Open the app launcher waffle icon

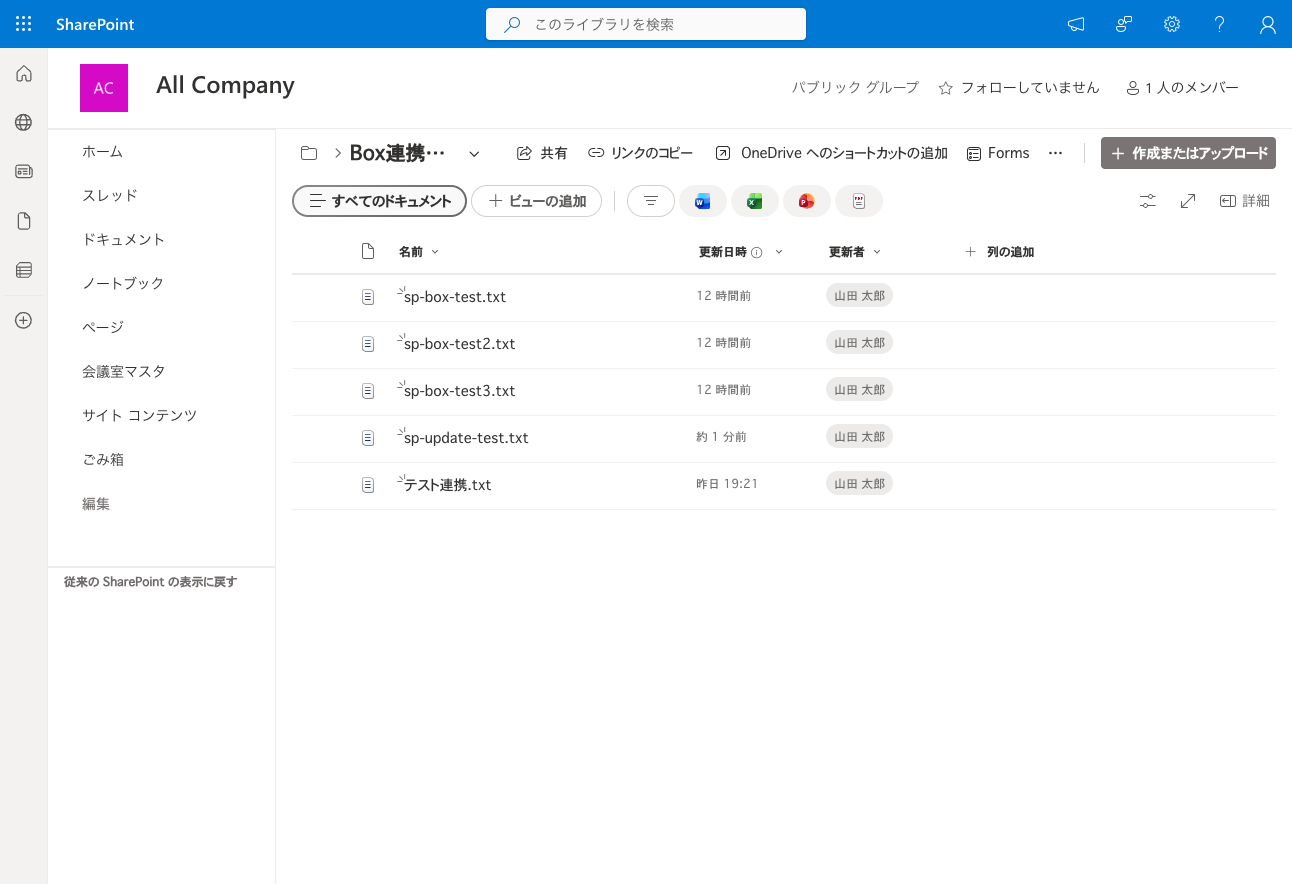[24, 24]
